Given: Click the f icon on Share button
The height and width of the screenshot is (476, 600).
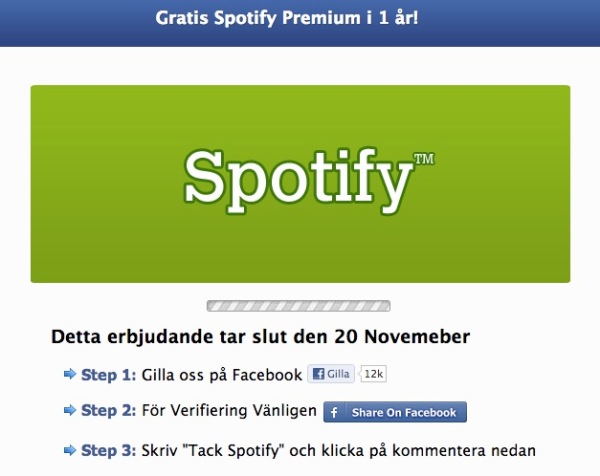Looking at the screenshot, I should pyautogui.click(x=334, y=412).
